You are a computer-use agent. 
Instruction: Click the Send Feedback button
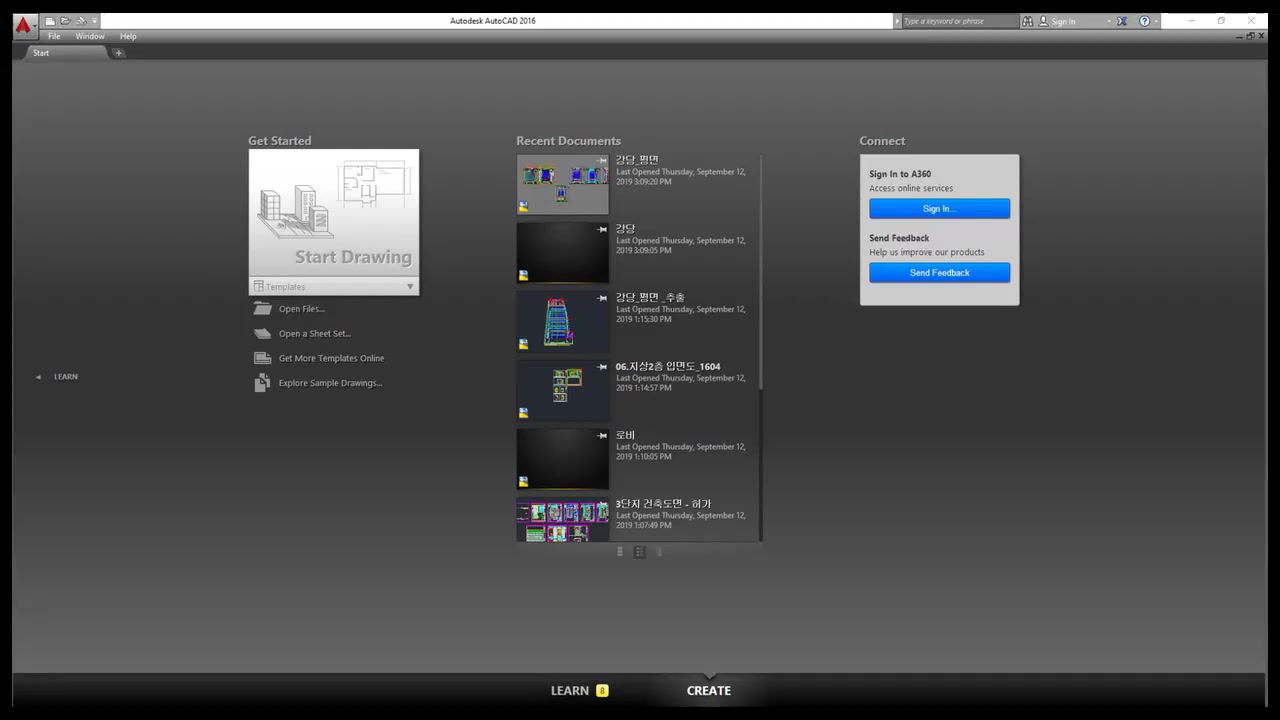pyautogui.click(x=939, y=273)
